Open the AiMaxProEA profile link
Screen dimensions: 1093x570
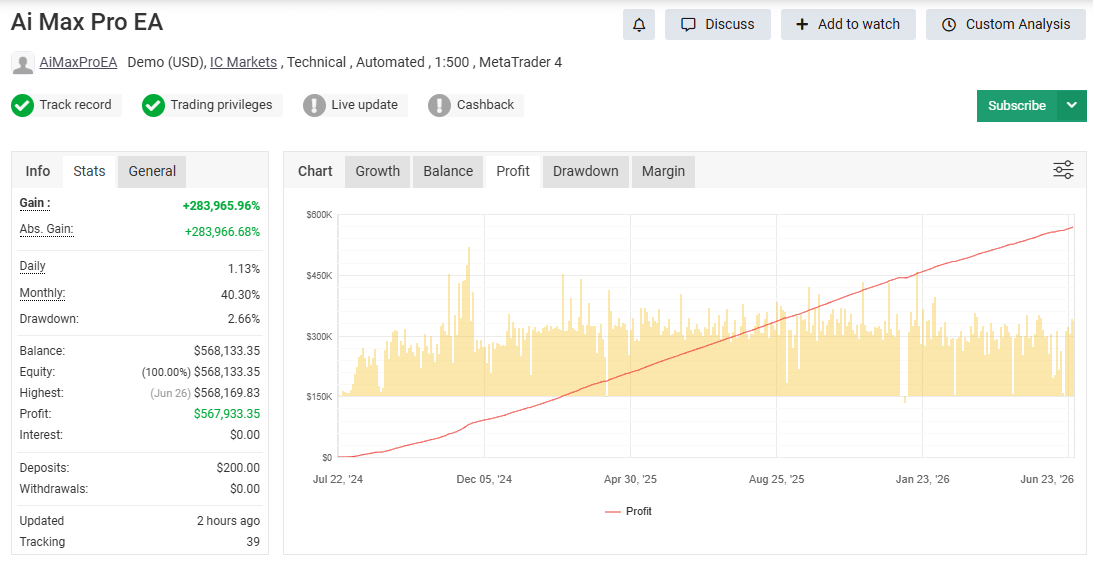click(78, 62)
